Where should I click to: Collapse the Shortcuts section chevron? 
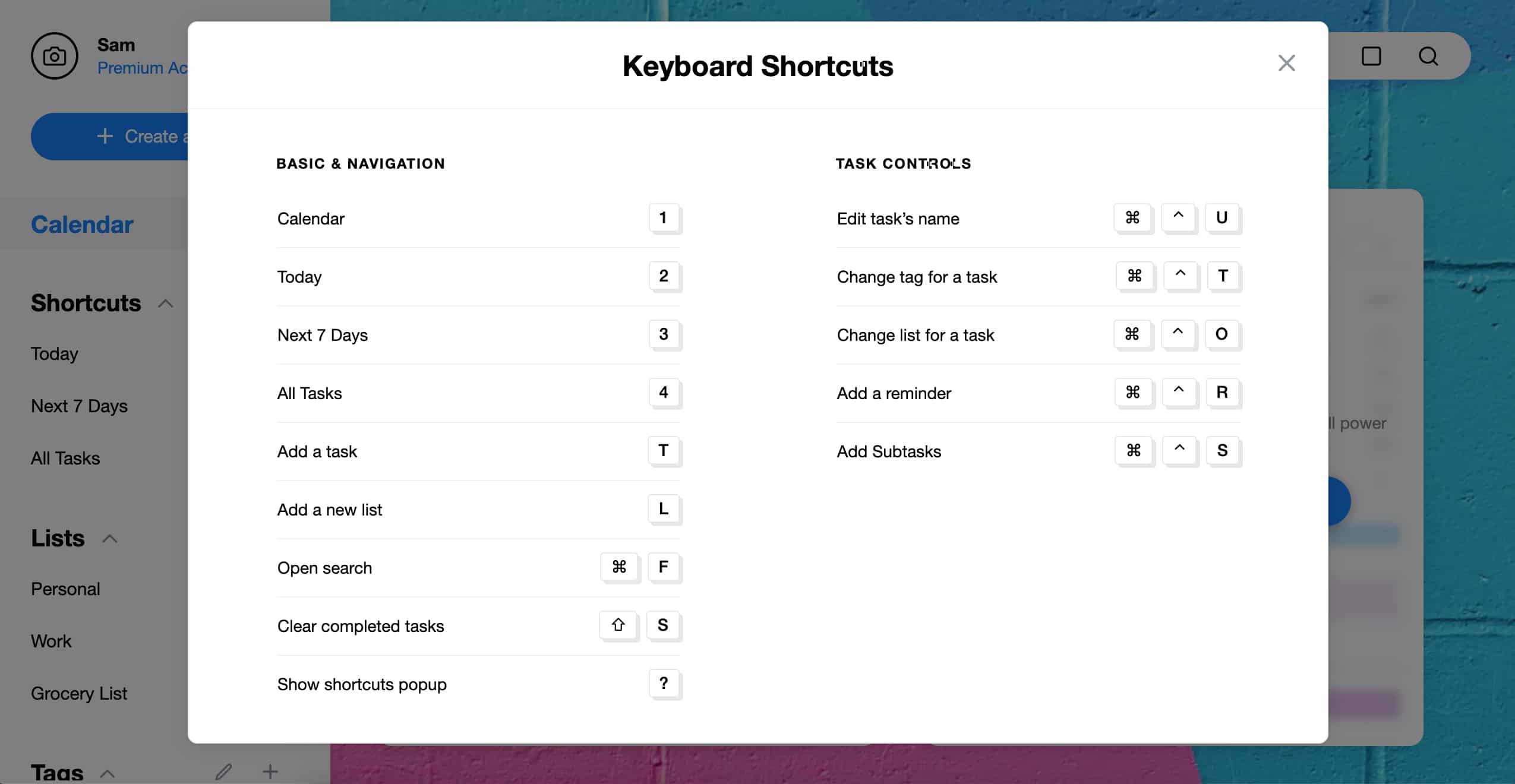tap(166, 304)
